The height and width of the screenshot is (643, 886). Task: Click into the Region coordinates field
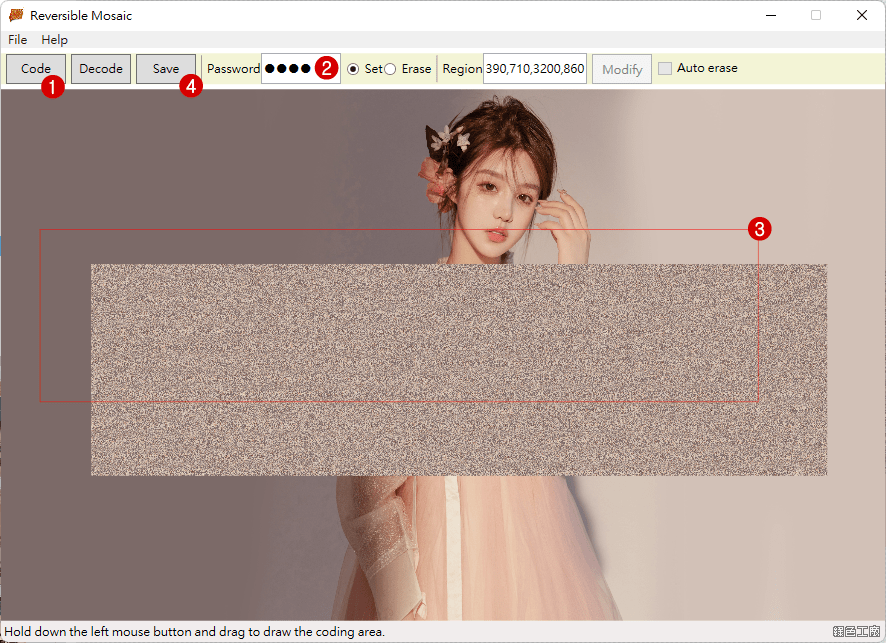click(x=535, y=69)
